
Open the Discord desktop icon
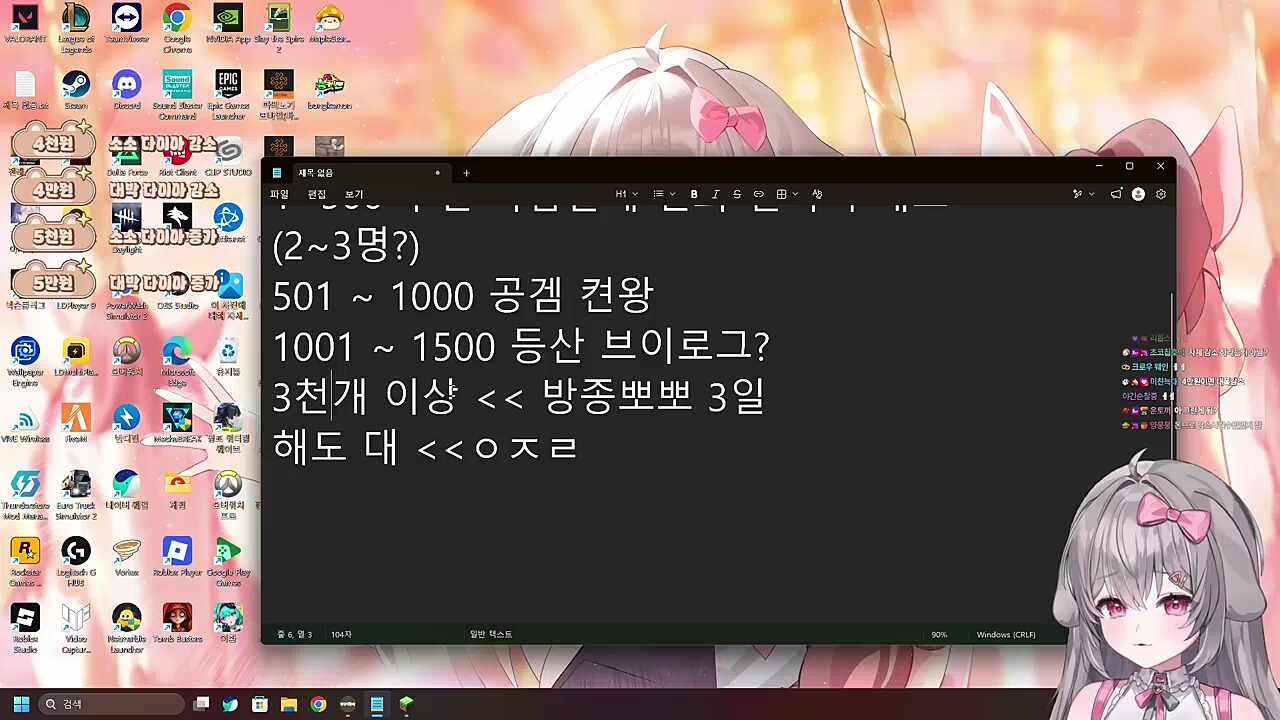click(127, 90)
